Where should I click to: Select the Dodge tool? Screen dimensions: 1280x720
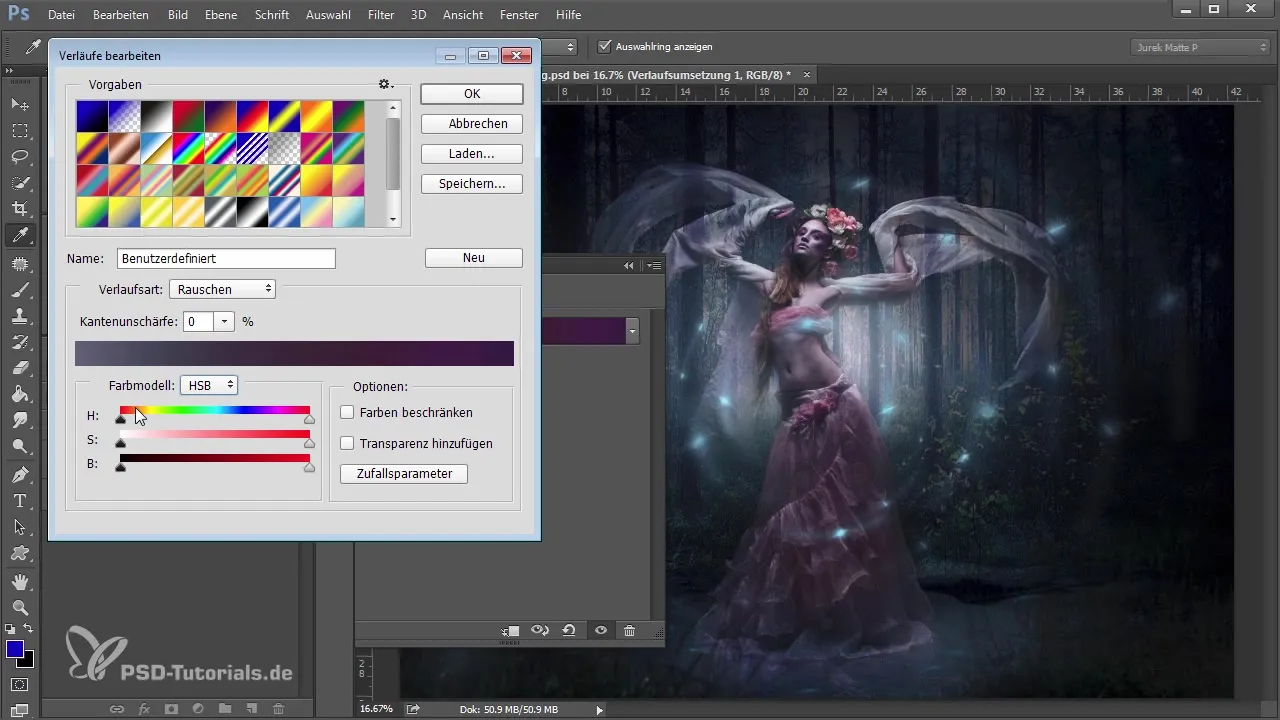point(20,446)
